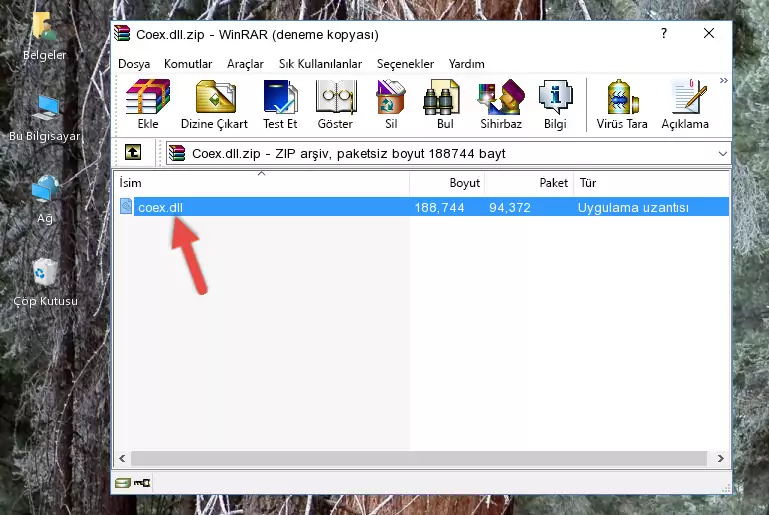Expand the hidden toolbar buttons chevron
769x515 pixels.
point(723,81)
